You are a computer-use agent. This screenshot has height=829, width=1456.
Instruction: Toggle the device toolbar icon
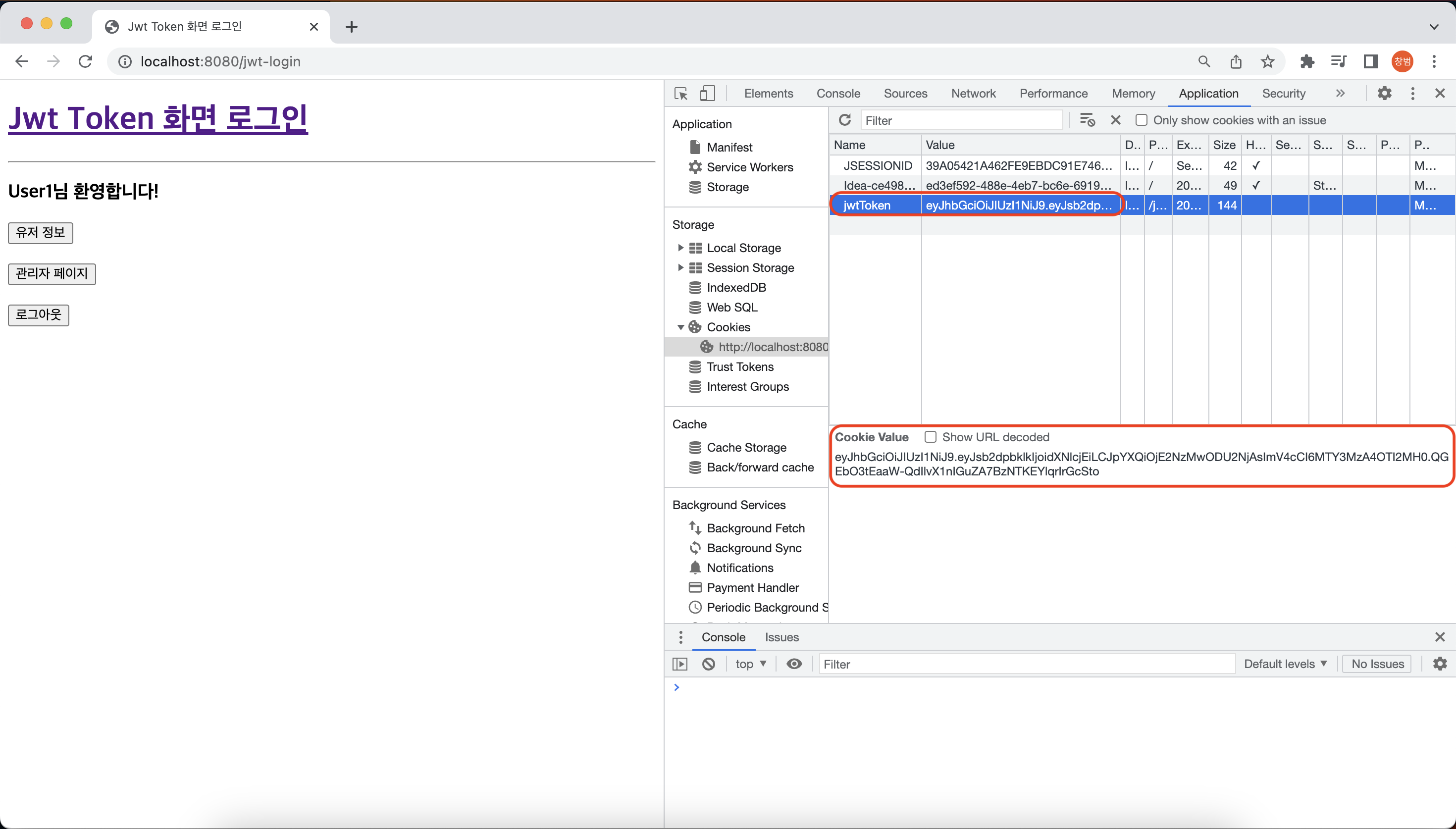click(707, 94)
